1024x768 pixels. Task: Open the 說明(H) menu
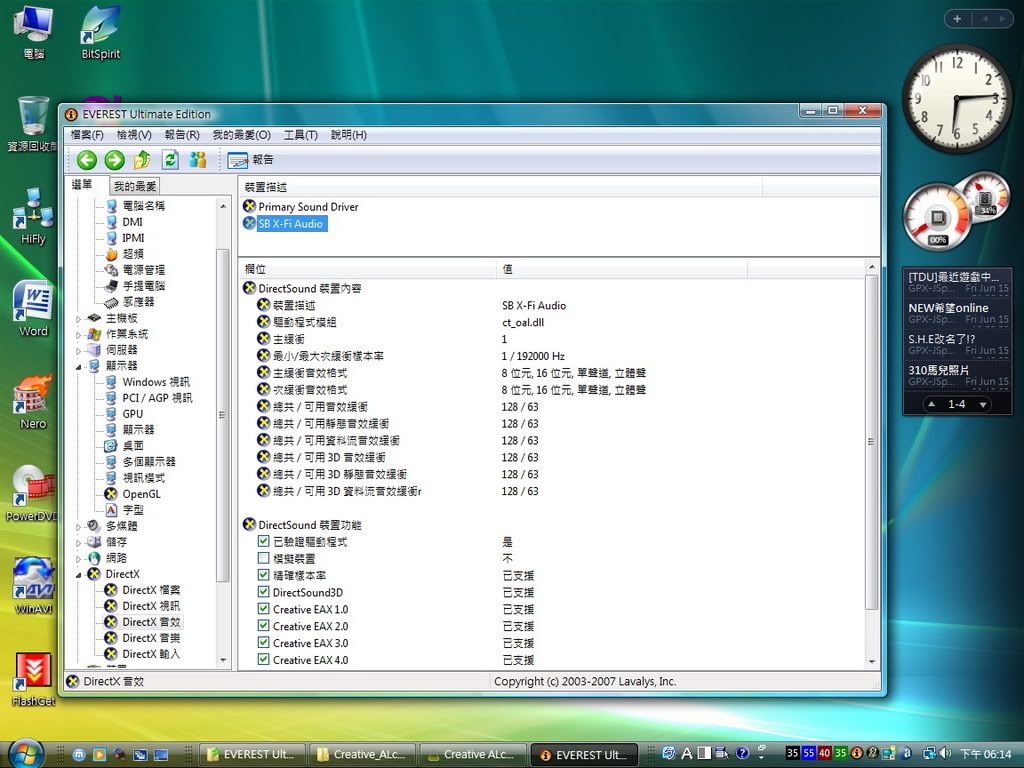[349, 135]
